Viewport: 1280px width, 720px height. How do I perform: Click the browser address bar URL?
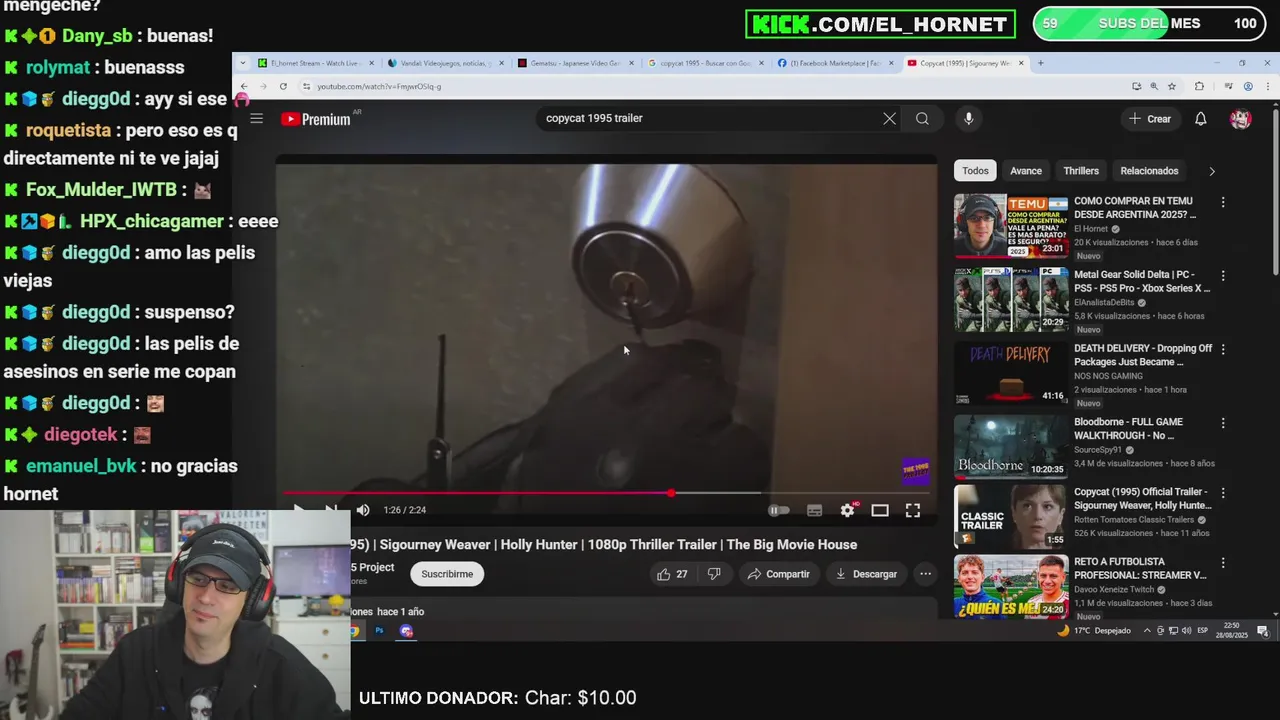(x=379, y=86)
